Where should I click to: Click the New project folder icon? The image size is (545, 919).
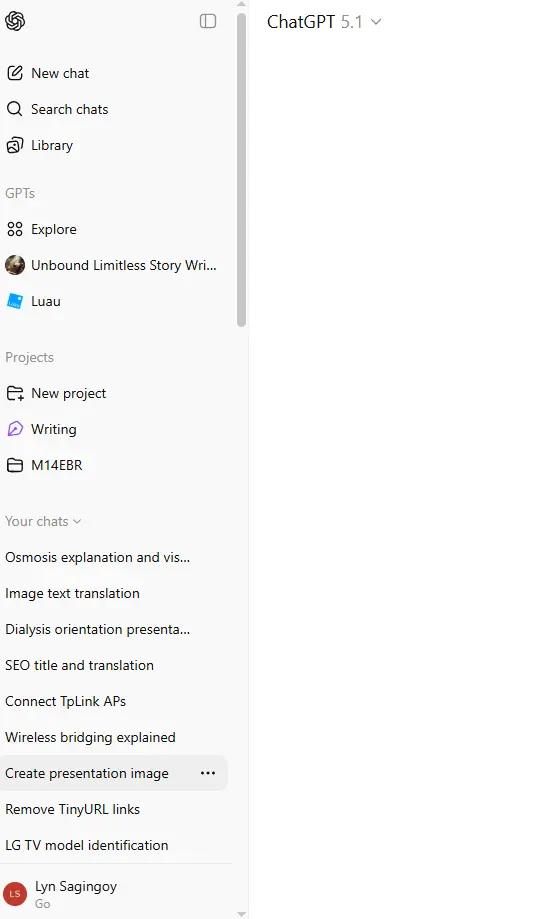(x=15, y=393)
